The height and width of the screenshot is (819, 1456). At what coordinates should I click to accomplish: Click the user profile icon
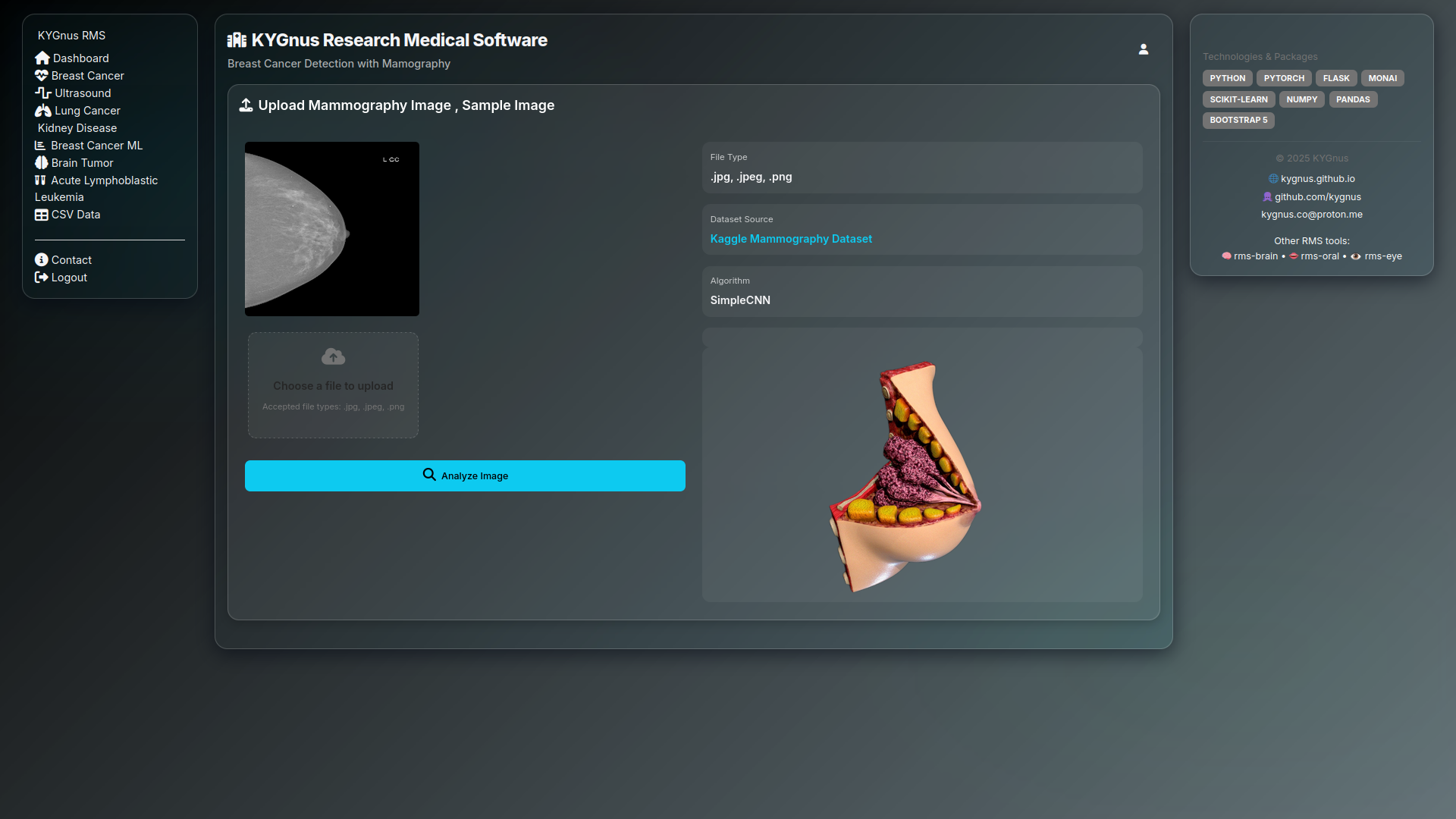pyautogui.click(x=1143, y=49)
